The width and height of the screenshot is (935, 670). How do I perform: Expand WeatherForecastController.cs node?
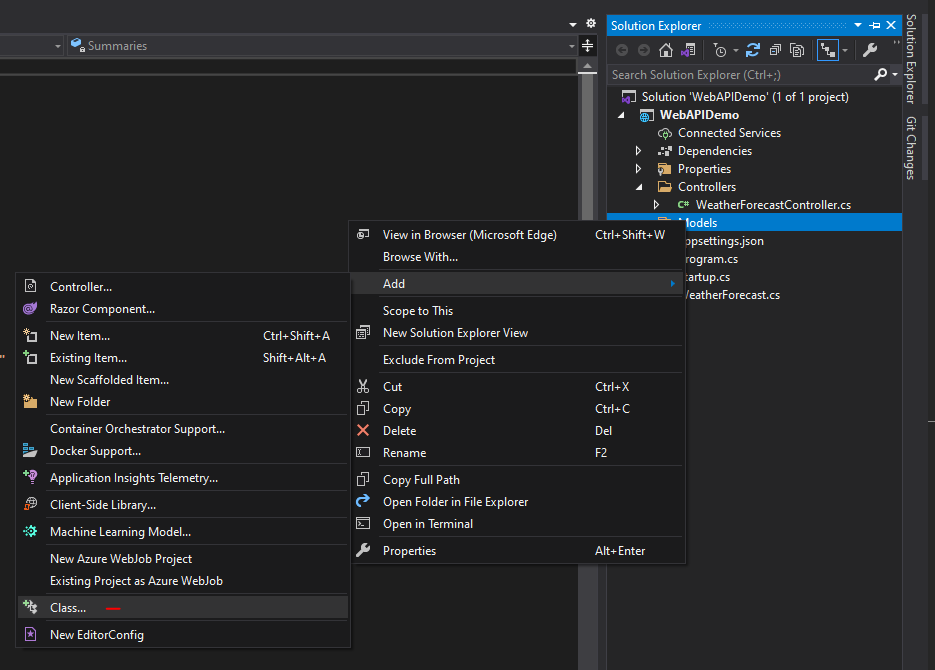[657, 204]
